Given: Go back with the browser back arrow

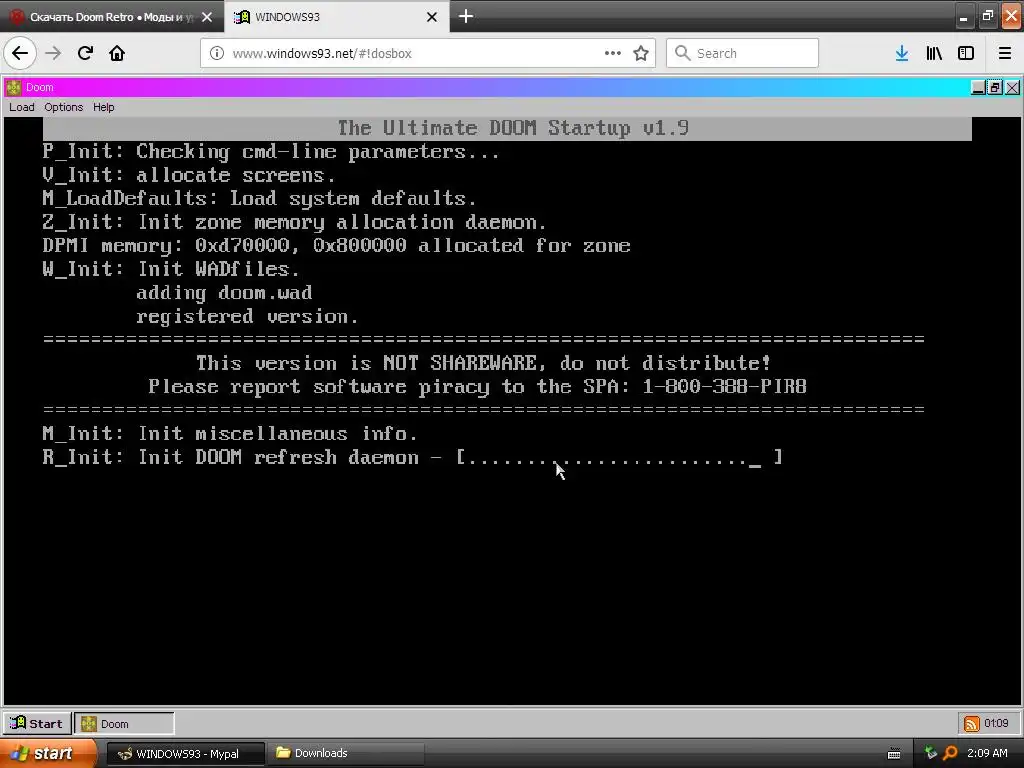Looking at the screenshot, I should 20,53.
